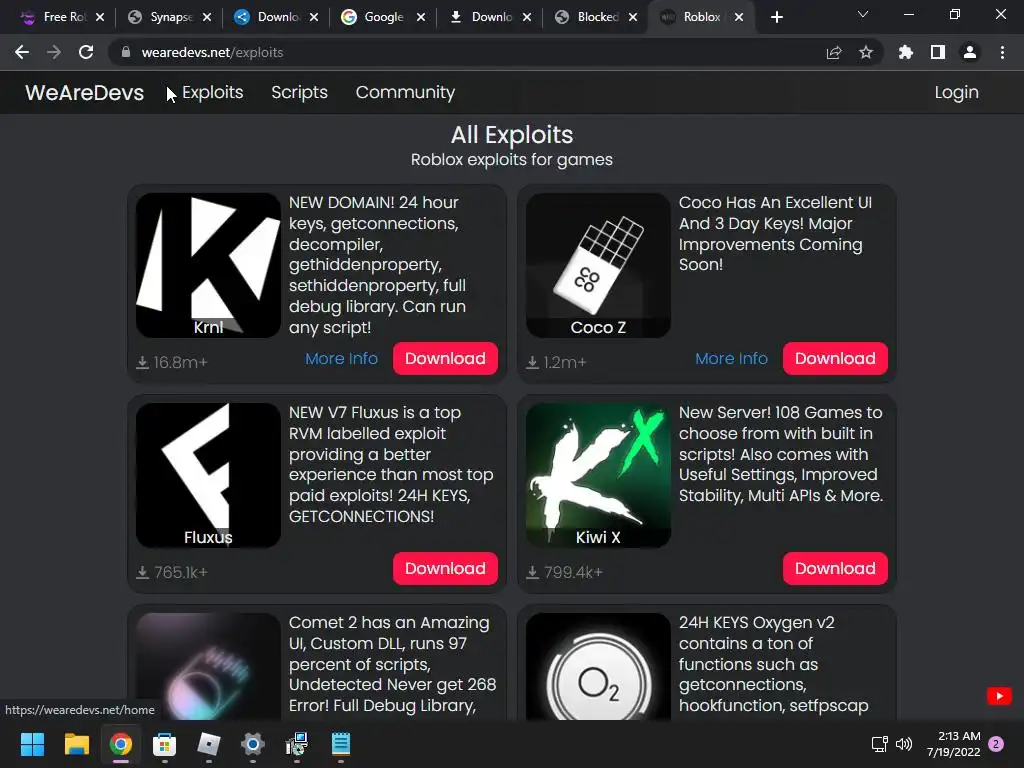The height and width of the screenshot is (768, 1024).
Task: Click the site lock icon in address bar
Action: pyautogui.click(x=126, y=52)
